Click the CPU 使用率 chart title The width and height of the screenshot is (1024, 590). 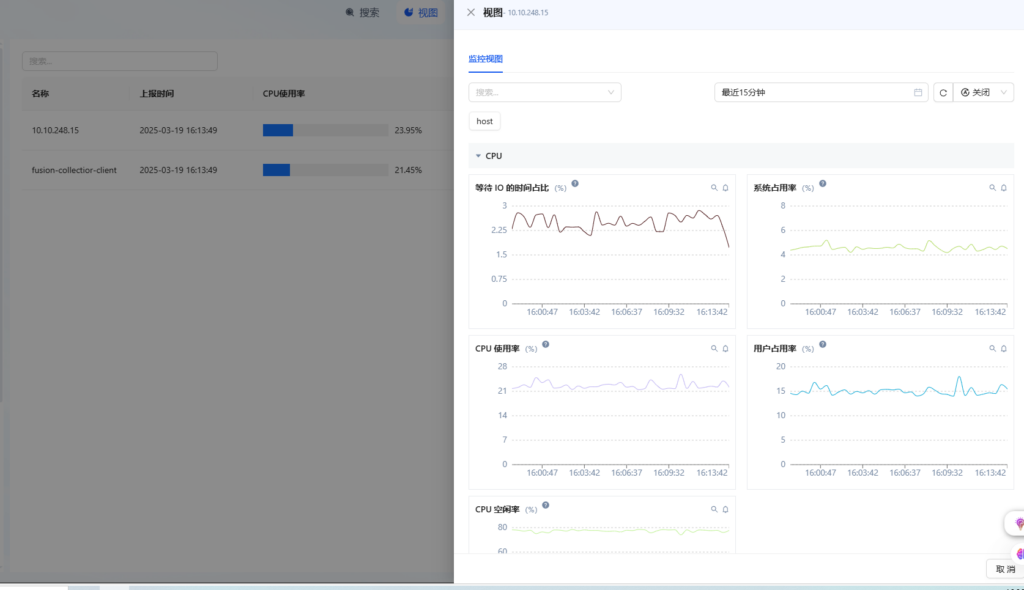coord(497,348)
